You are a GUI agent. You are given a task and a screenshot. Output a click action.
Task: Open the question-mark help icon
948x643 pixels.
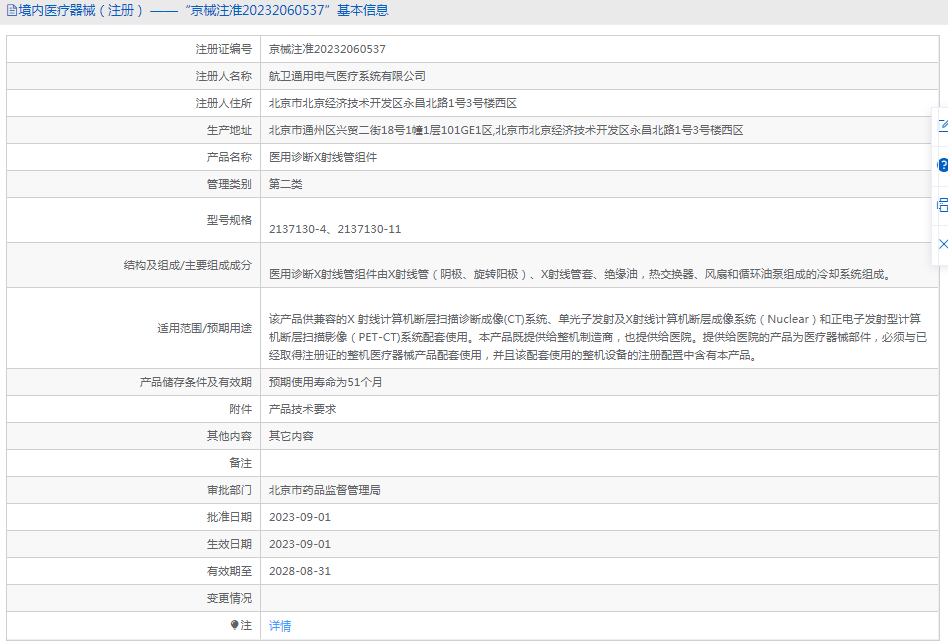(x=943, y=165)
